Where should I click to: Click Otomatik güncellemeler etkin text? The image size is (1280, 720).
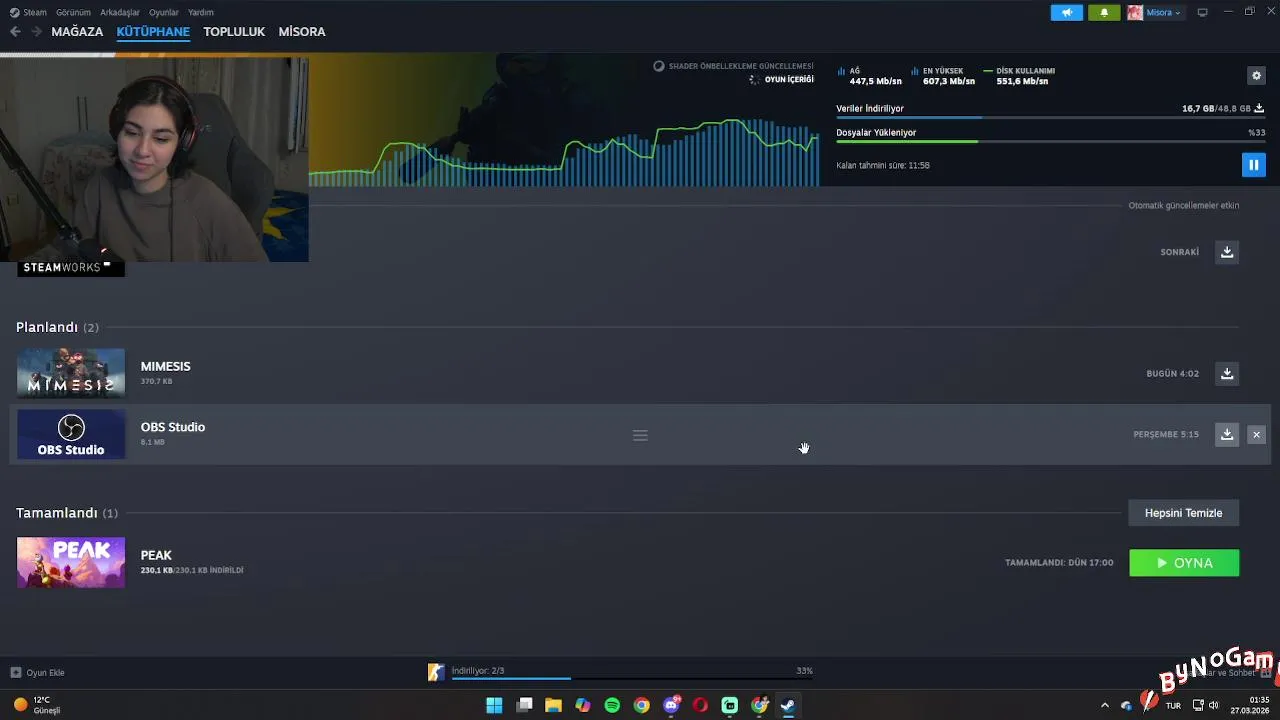[x=1184, y=206]
